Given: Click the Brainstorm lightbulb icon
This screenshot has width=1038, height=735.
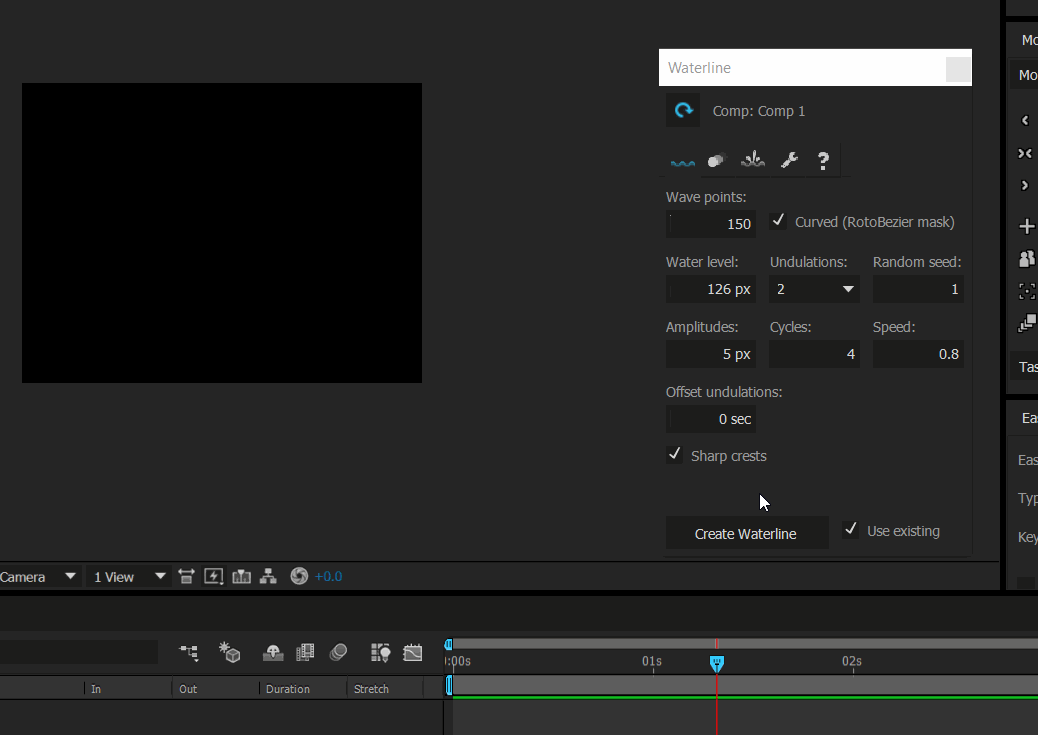Looking at the screenshot, I should (x=381, y=653).
